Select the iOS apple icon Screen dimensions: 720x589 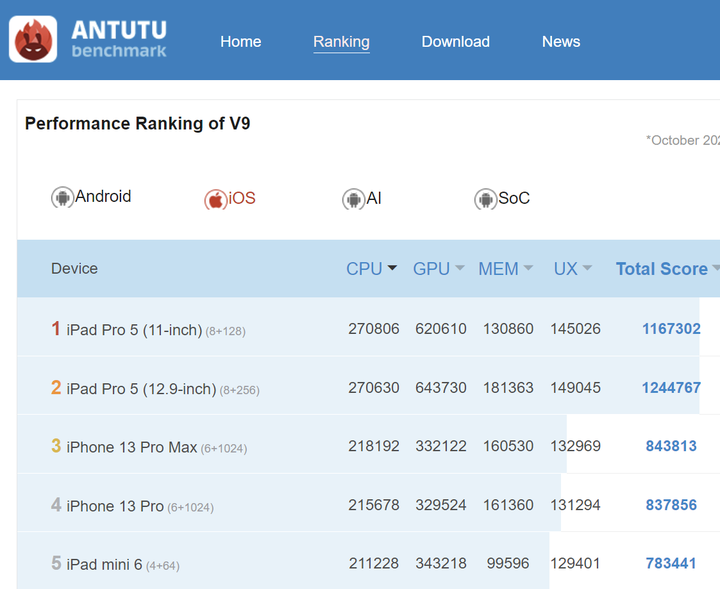[215, 199]
